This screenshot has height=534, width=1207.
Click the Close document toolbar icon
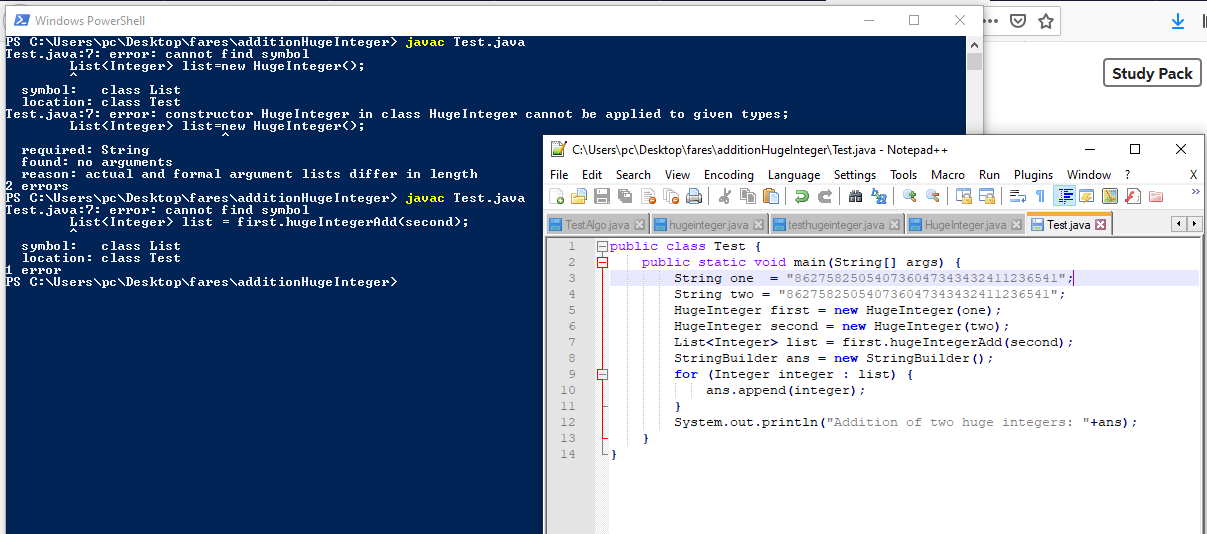coord(648,196)
